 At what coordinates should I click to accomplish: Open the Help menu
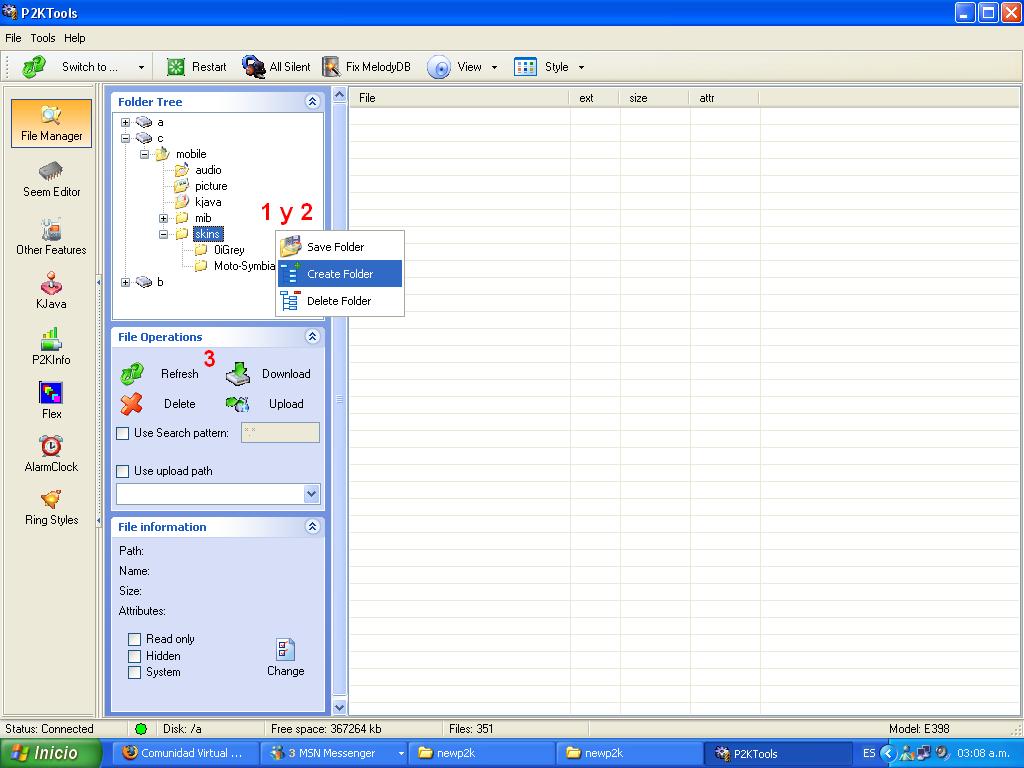(x=74, y=38)
